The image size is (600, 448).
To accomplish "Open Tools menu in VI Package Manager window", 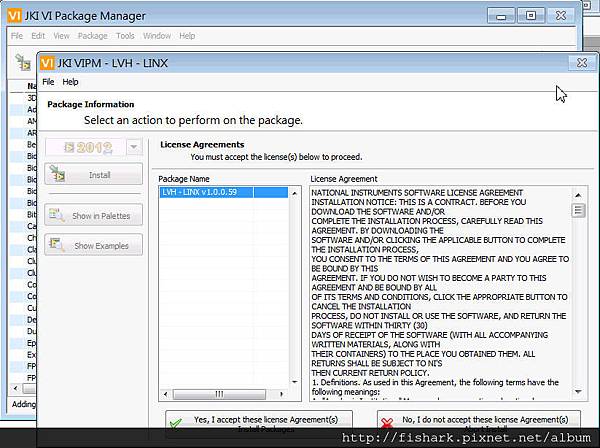I will (x=125, y=36).
